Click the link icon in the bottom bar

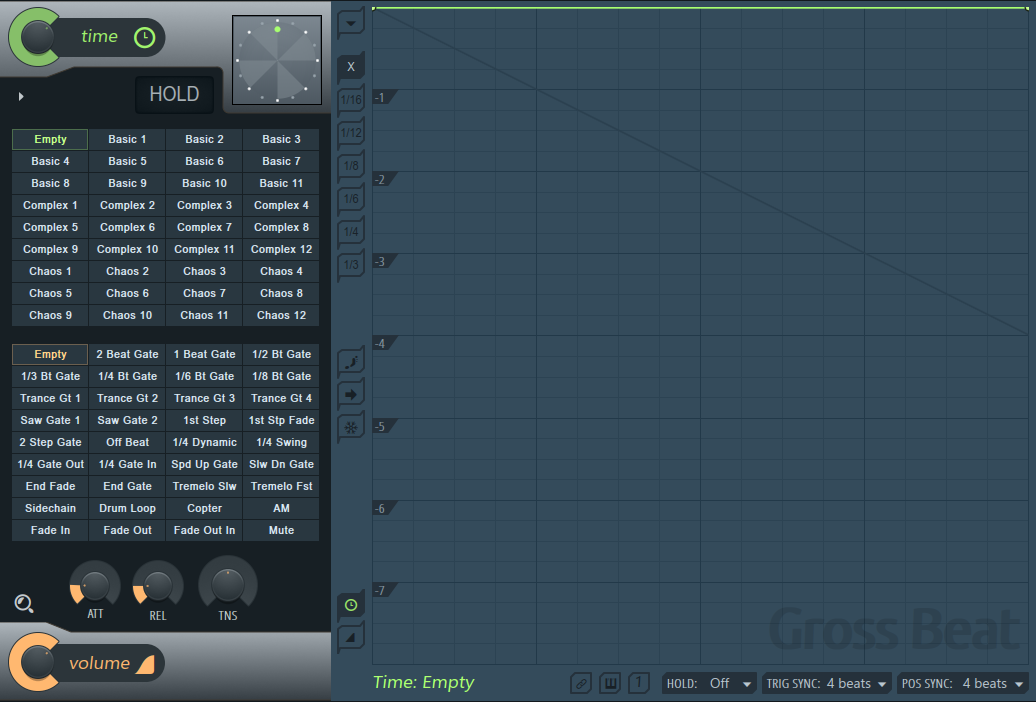click(581, 683)
